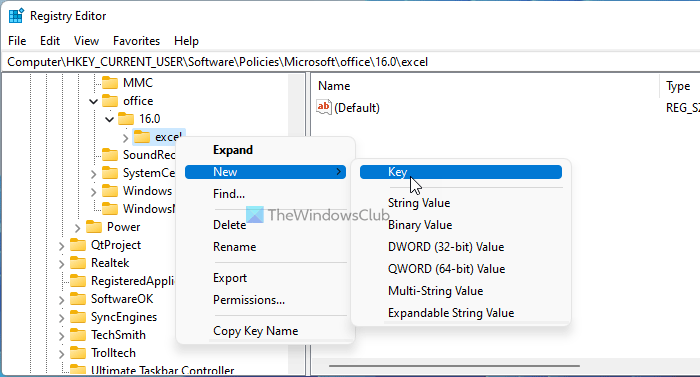Click the excel folder icon

click(142, 137)
